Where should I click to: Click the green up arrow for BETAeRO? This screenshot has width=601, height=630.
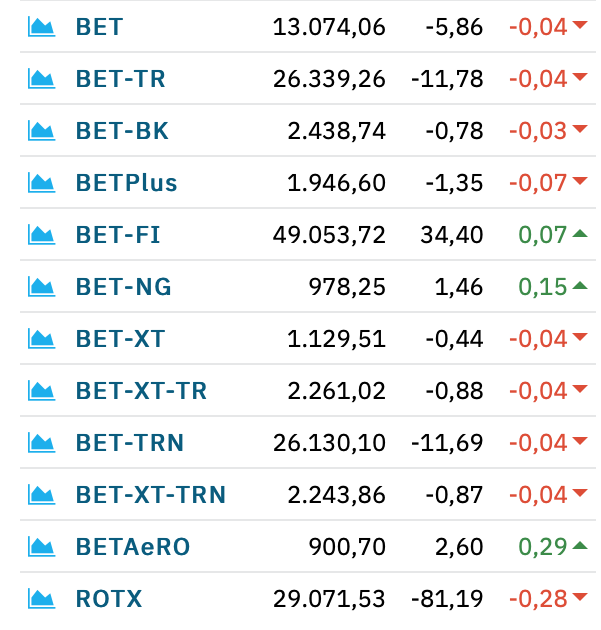coord(580,545)
